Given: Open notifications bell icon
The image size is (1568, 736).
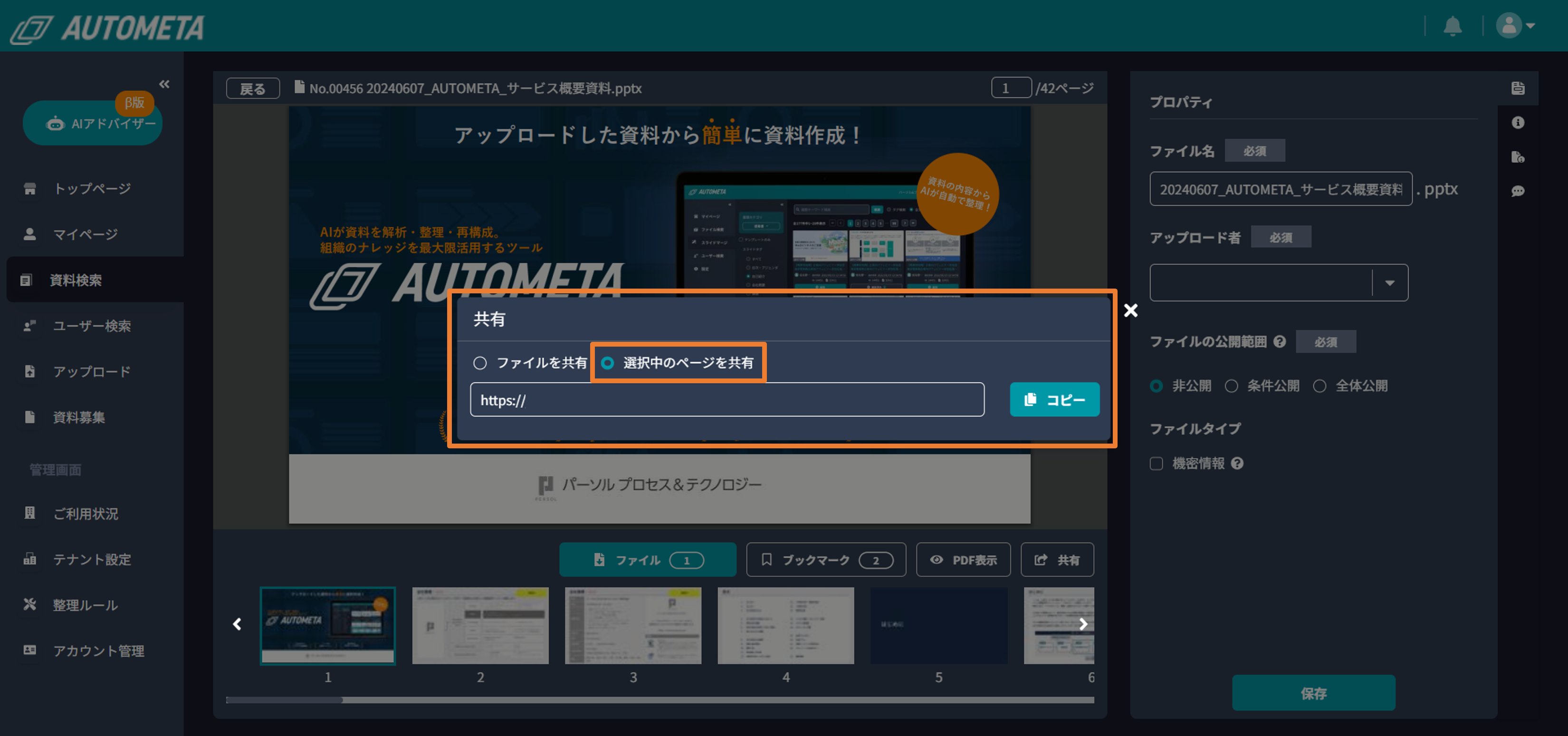Looking at the screenshot, I should tap(1453, 26).
